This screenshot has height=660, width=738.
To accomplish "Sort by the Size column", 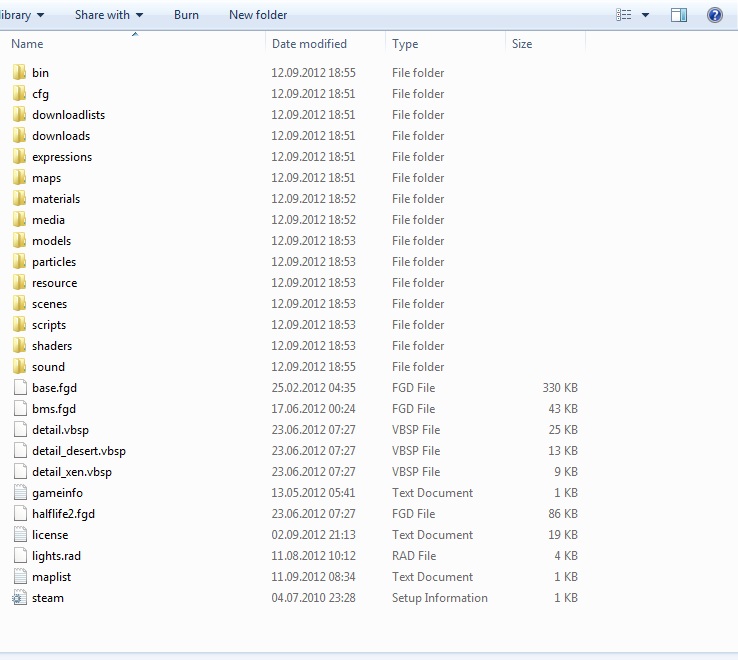I will tap(522, 44).
